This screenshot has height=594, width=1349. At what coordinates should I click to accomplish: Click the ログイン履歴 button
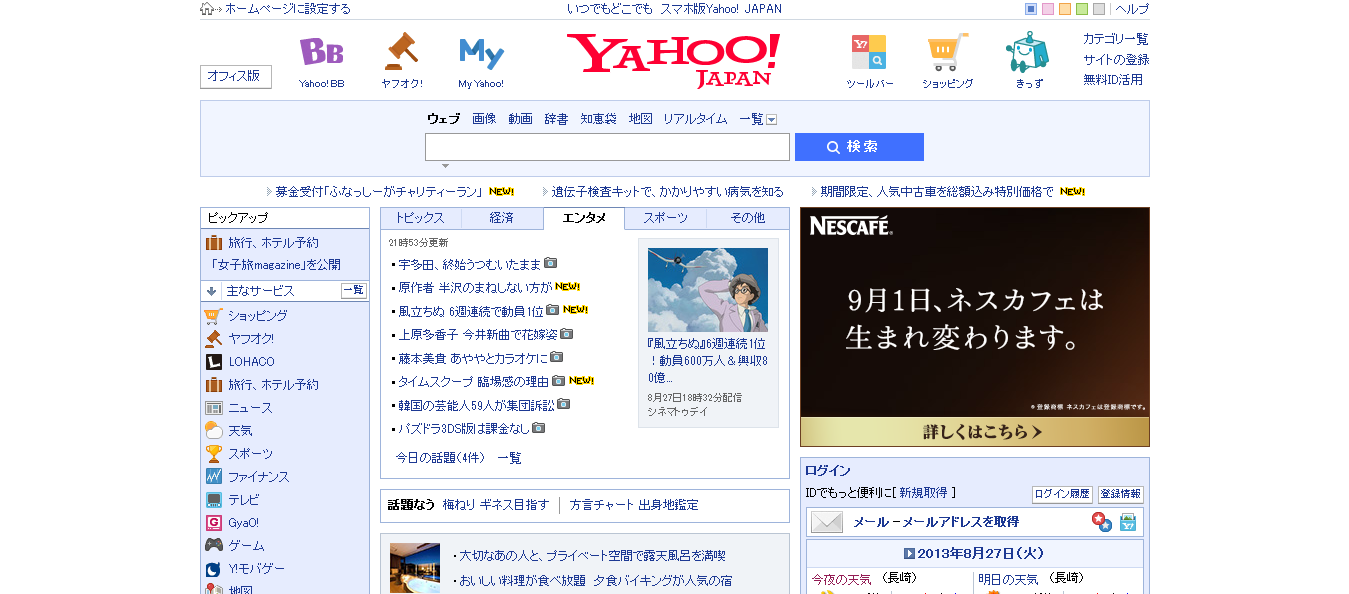click(x=1062, y=495)
